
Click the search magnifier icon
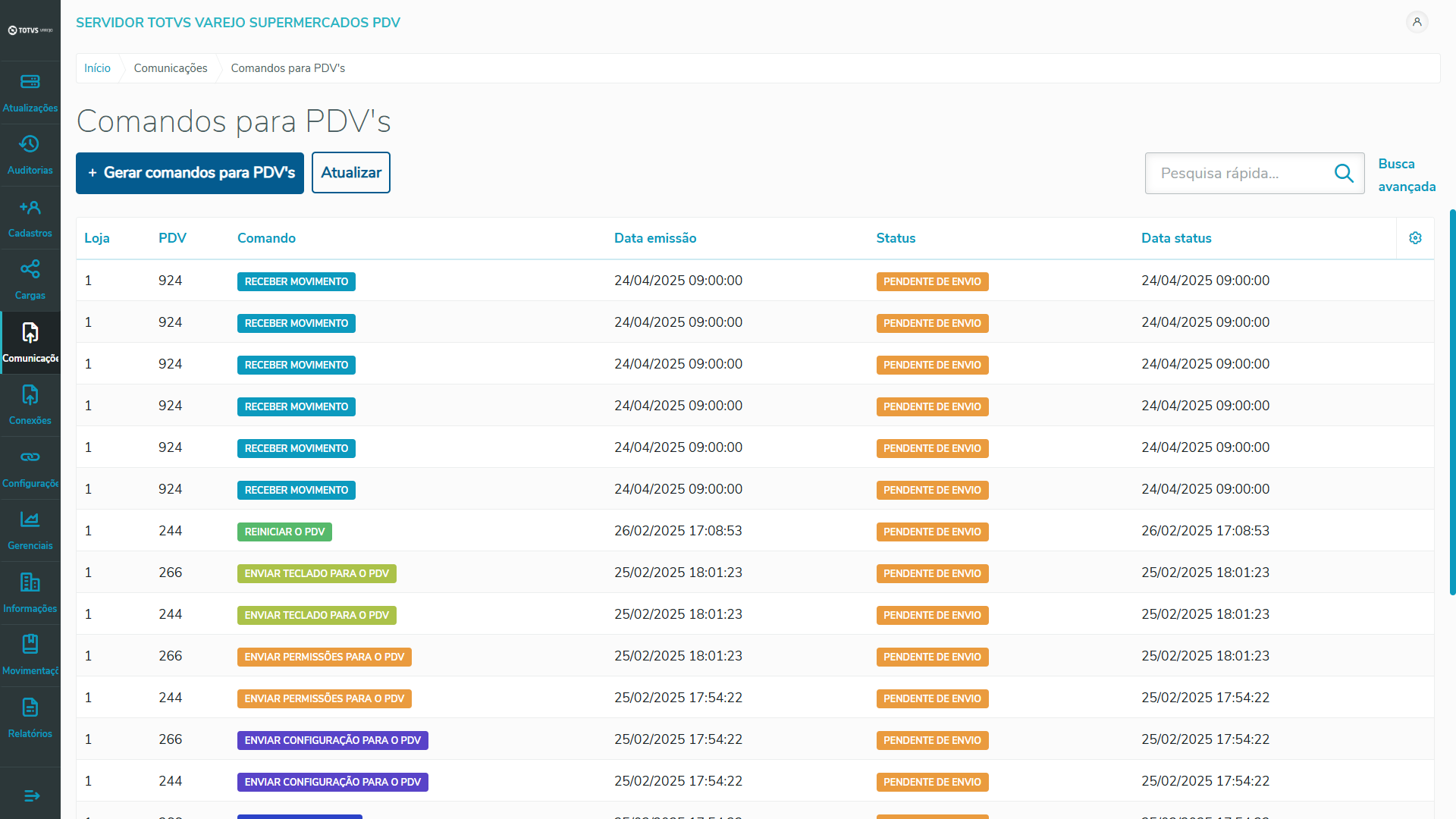pos(1344,174)
